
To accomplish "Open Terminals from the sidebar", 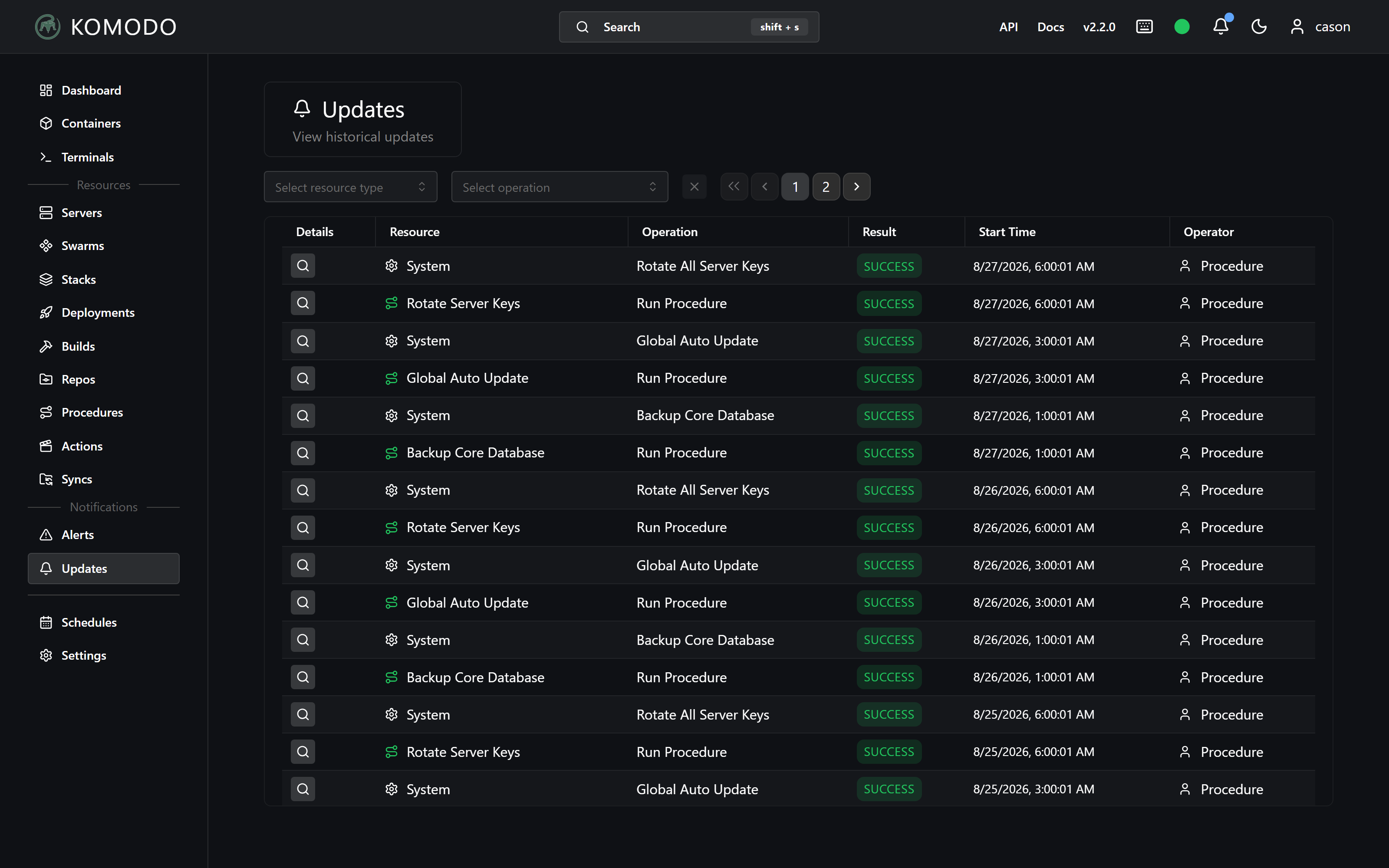I will click(103, 157).
